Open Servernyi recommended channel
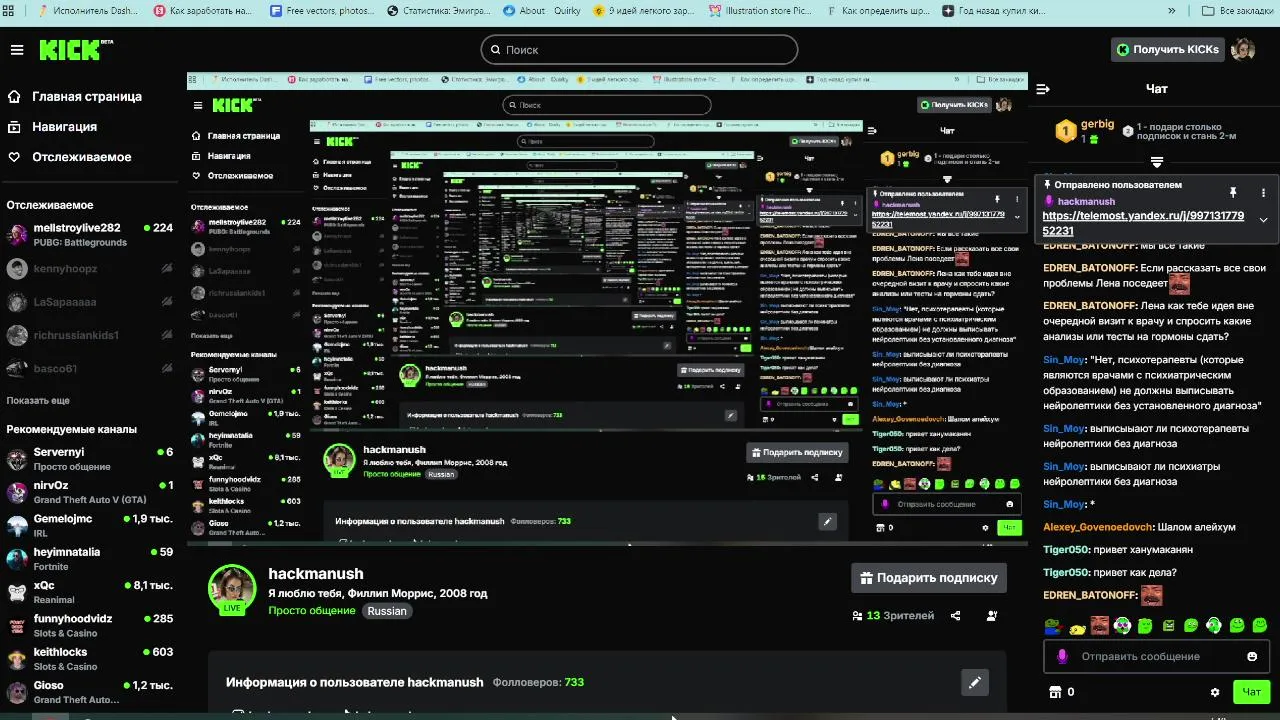The height and width of the screenshot is (720, 1280). coord(90,458)
